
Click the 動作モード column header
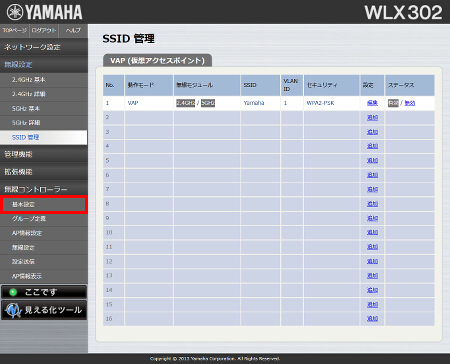[x=149, y=85]
